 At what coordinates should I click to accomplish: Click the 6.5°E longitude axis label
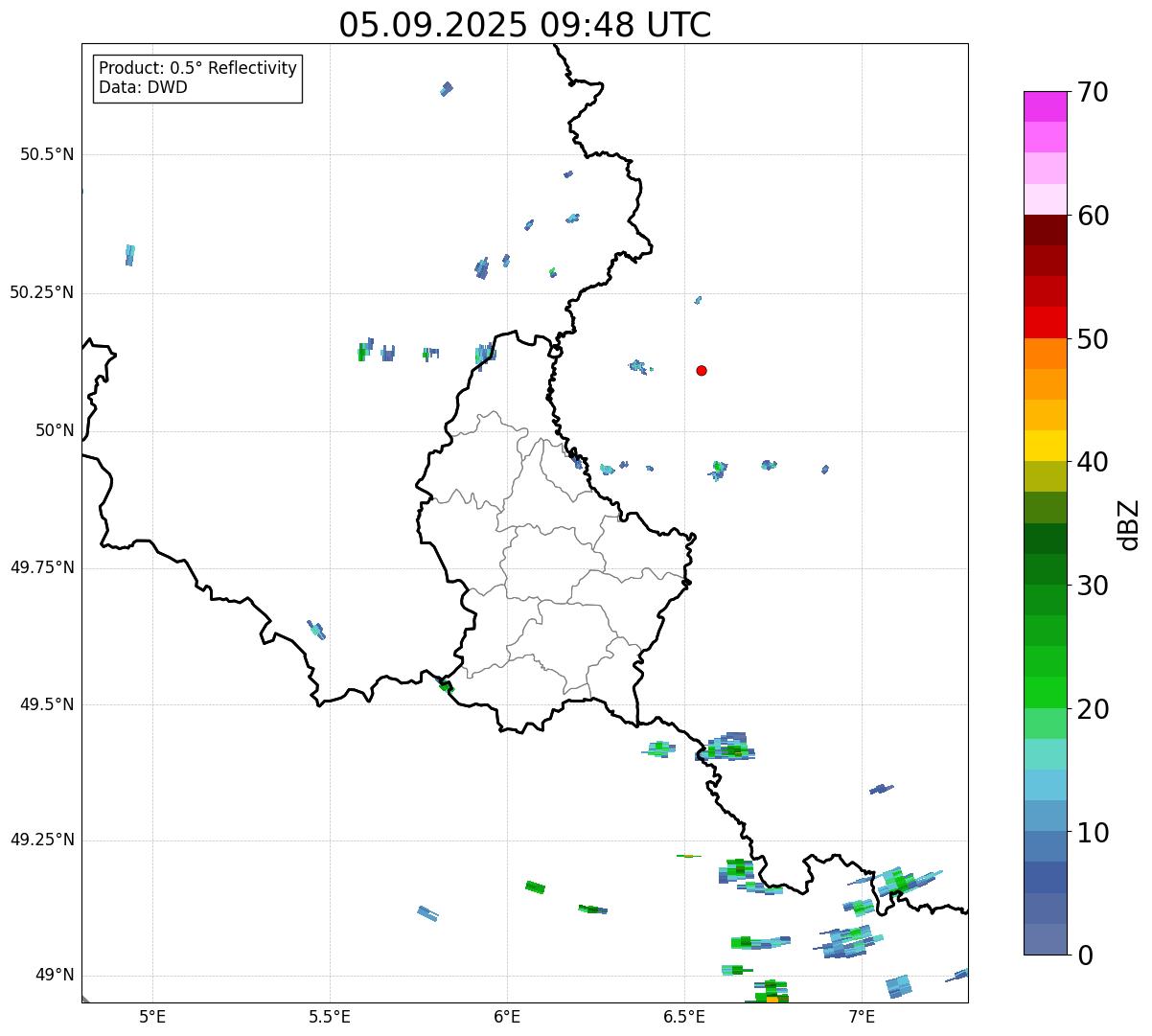point(684,1016)
